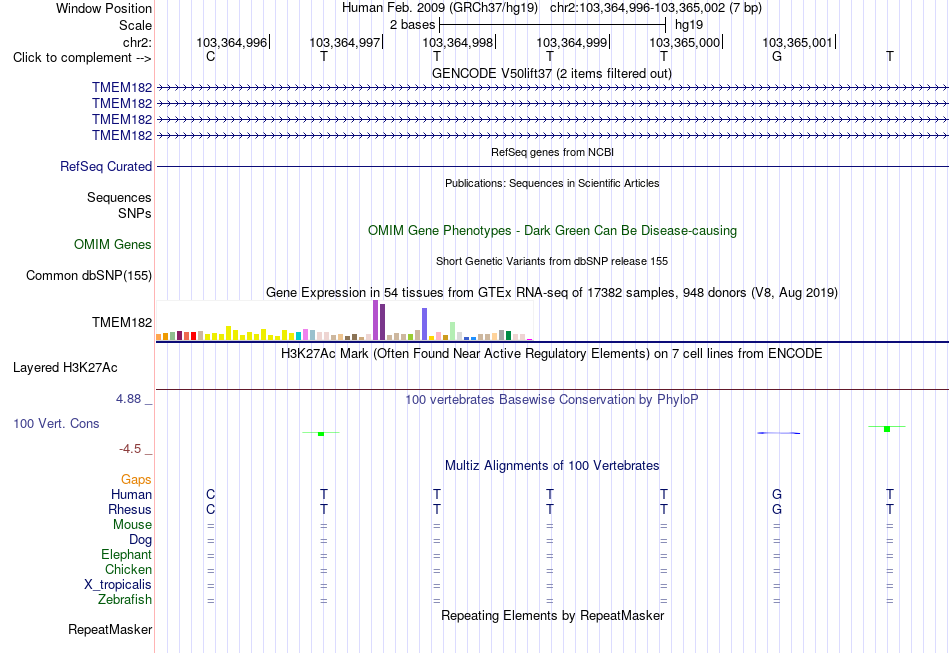Image resolution: width=950 pixels, height=653 pixels.
Task: Click the Sequences track label
Action: [119, 197]
